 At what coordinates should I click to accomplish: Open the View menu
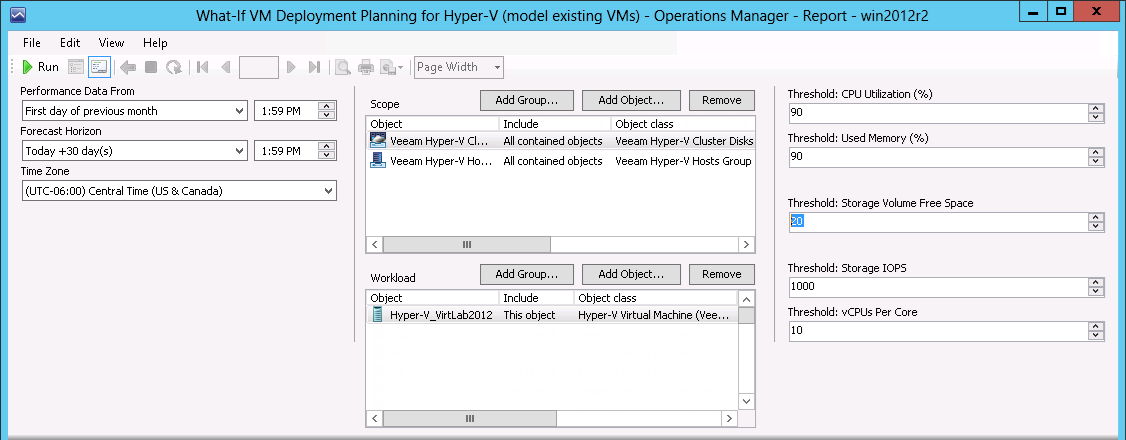pyautogui.click(x=111, y=43)
